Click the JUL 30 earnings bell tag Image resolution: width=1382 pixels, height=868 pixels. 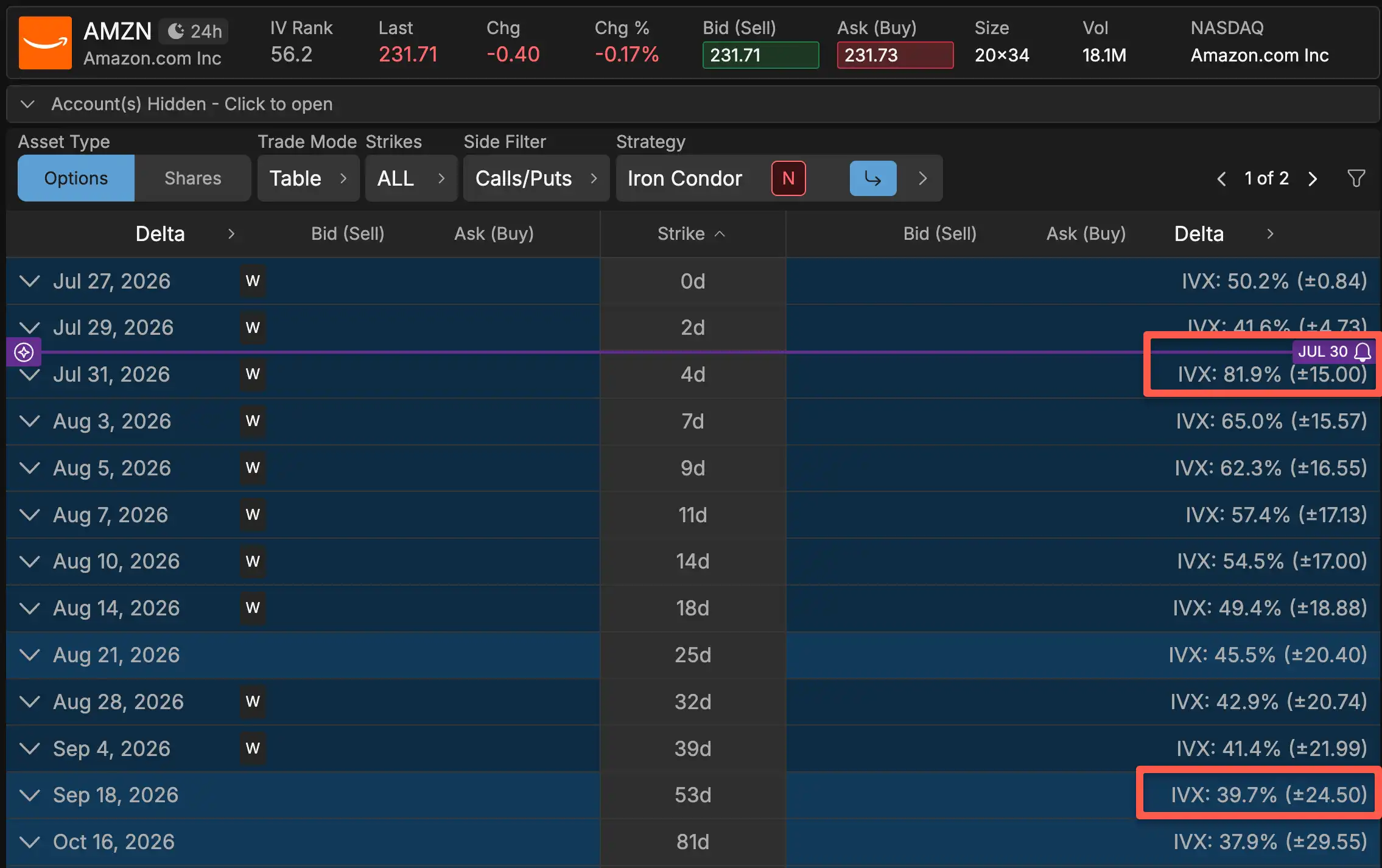1334,352
